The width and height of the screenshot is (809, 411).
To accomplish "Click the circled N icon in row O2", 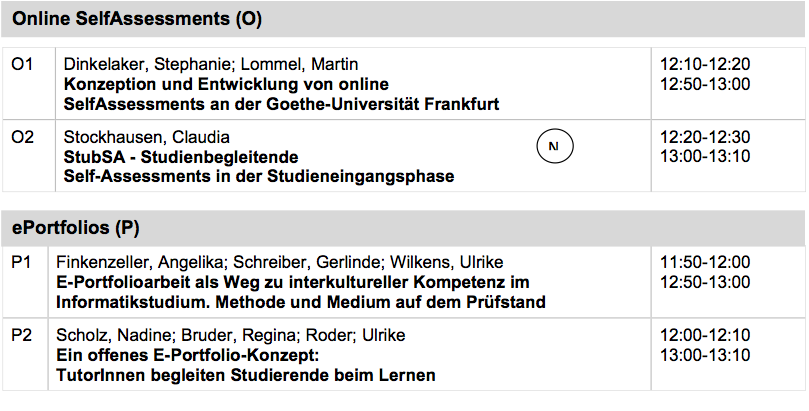I will pos(555,146).
